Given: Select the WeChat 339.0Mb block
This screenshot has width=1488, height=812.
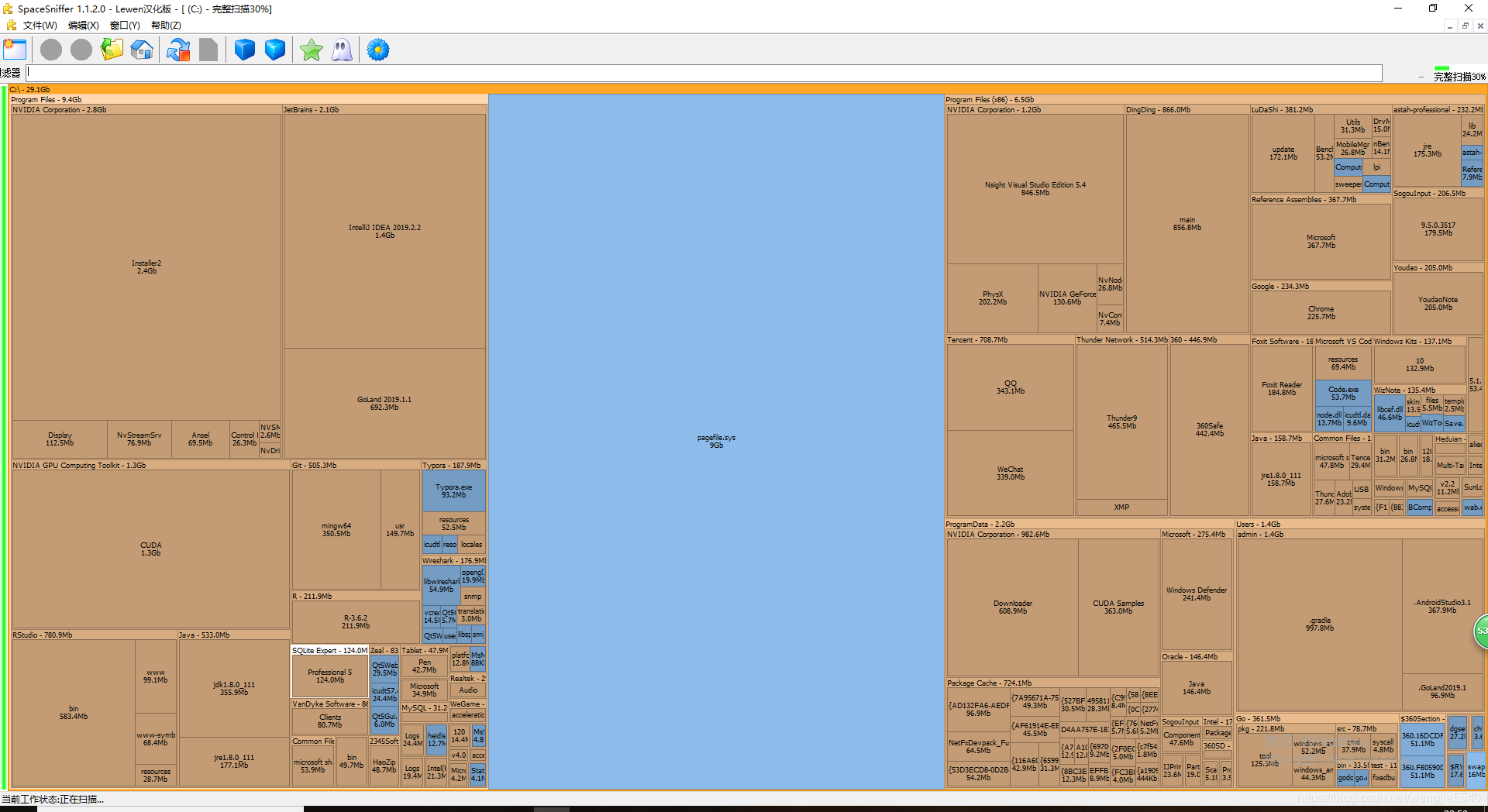Looking at the screenshot, I should (1011, 473).
